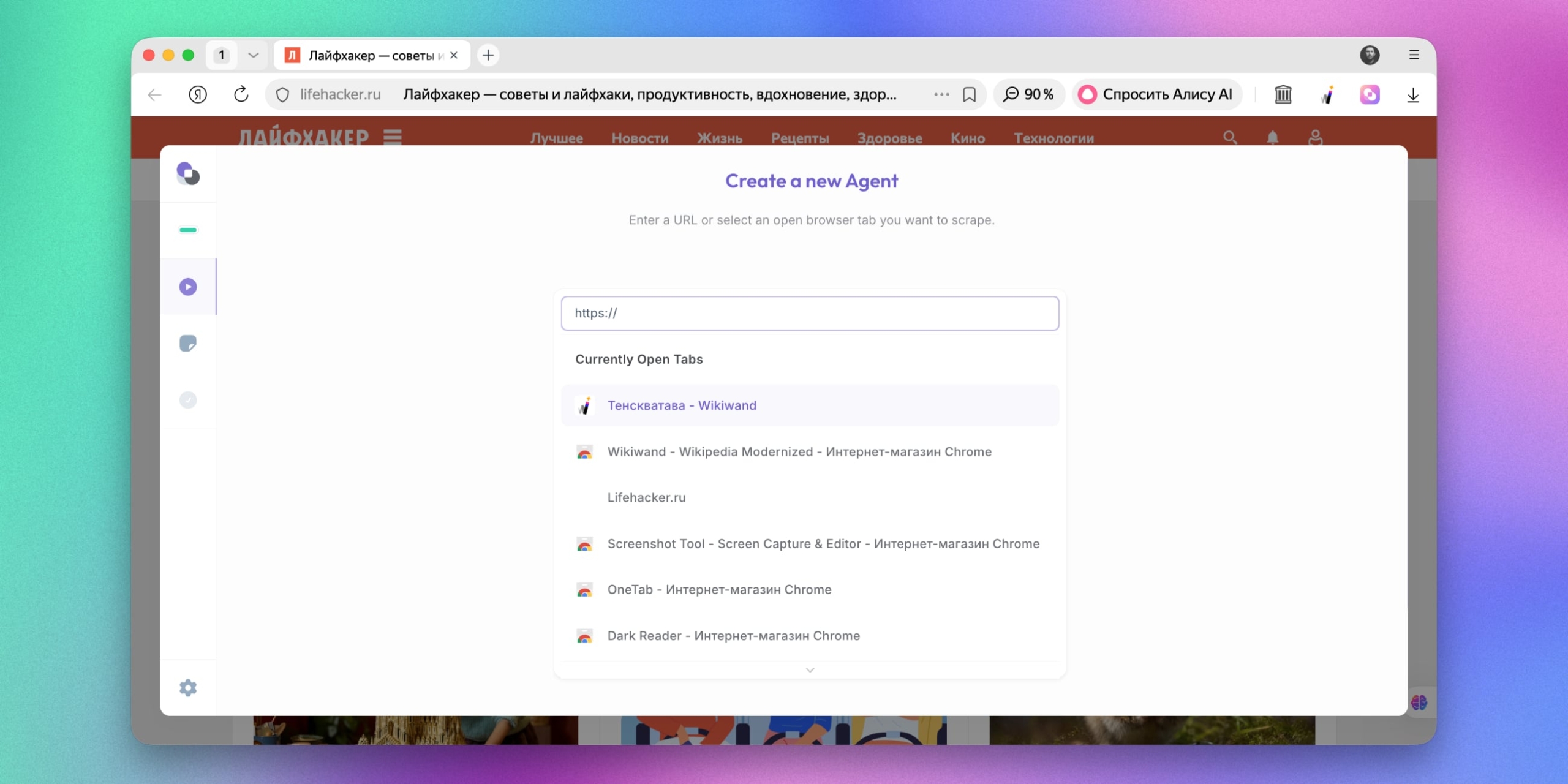Open Здоровье in the Lifehacker nav
The height and width of the screenshot is (784, 1568).
[889, 138]
